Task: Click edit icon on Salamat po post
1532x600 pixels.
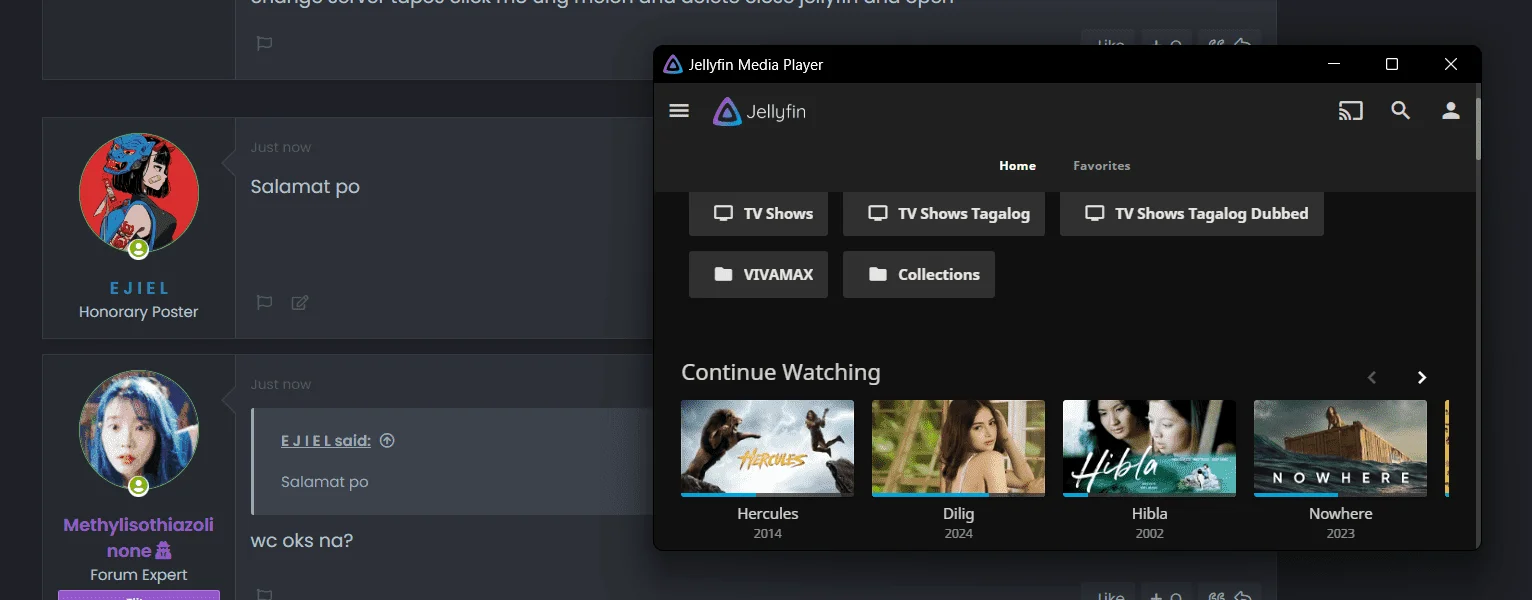Action: click(299, 302)
